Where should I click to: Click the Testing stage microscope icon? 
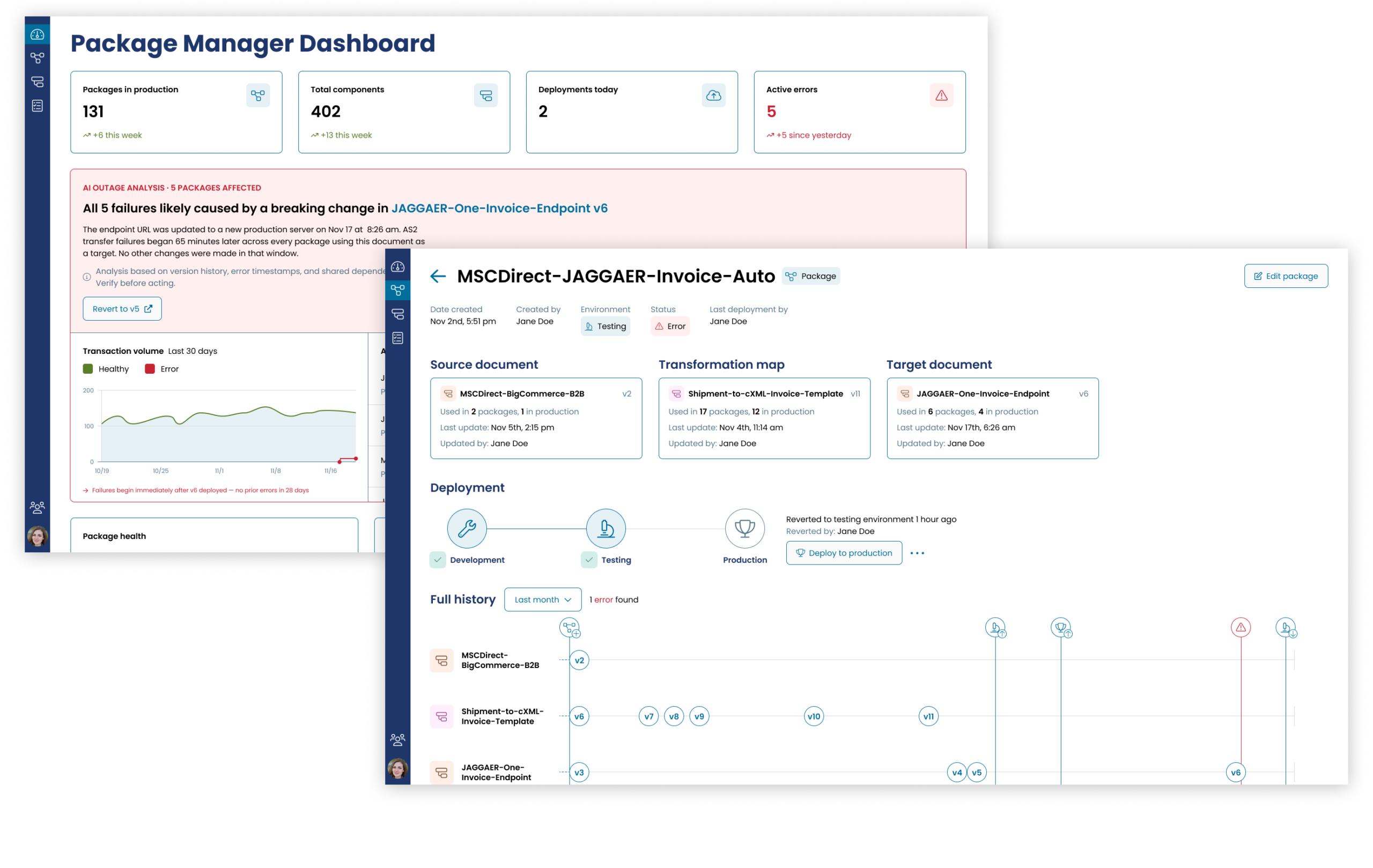click(606, 528)
